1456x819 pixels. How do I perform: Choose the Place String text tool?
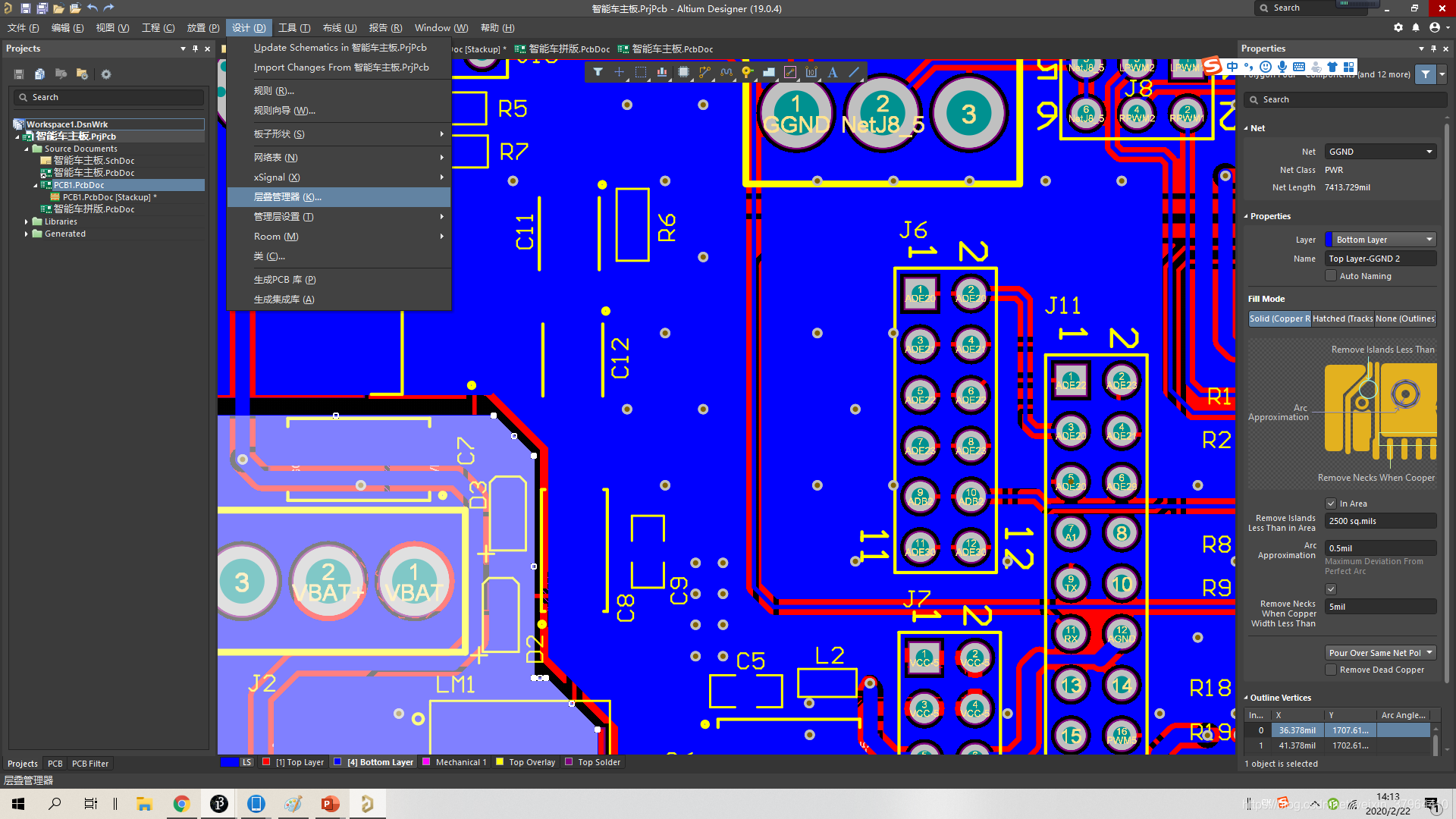click(x=833, y=72)
